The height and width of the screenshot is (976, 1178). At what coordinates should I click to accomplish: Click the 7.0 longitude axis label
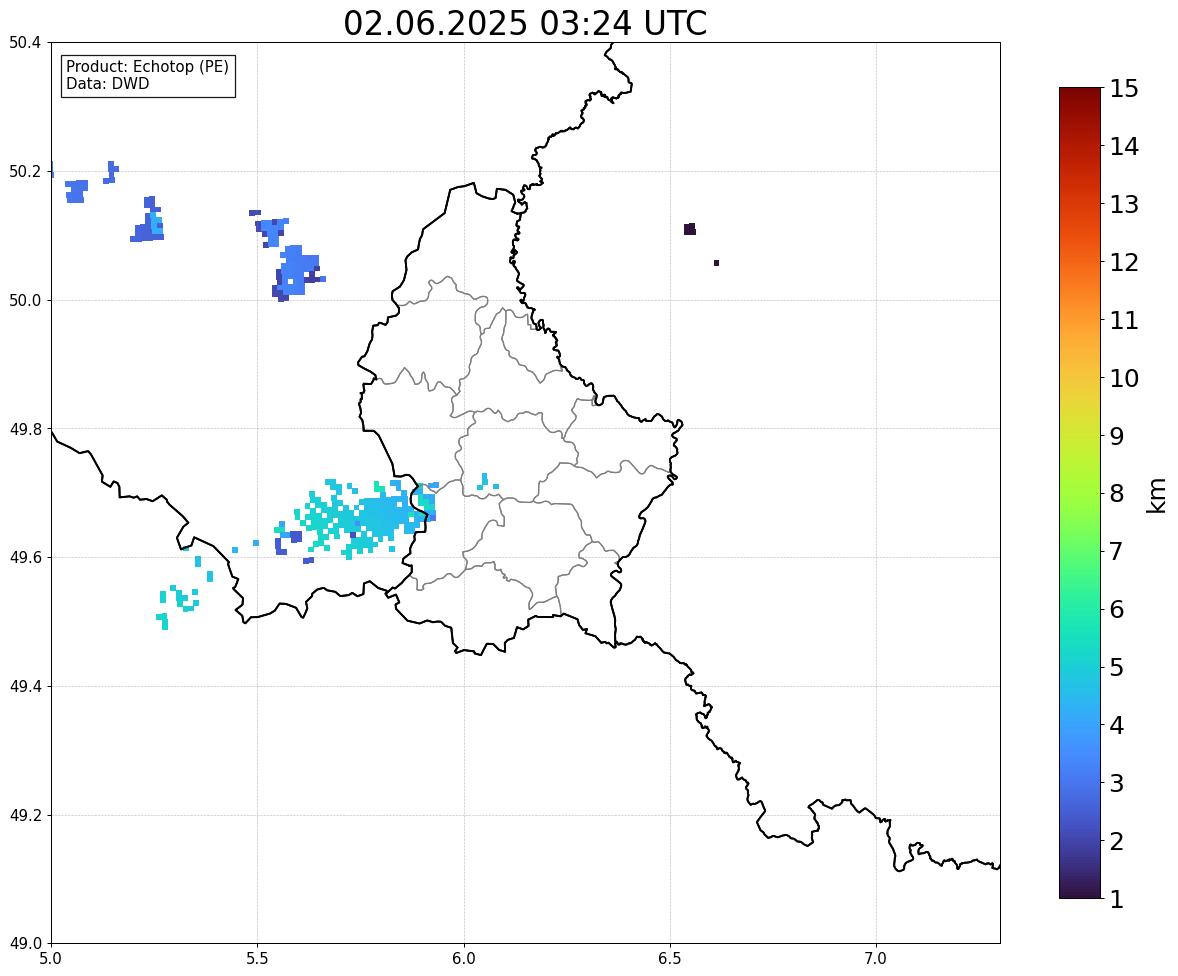click(x=876, y=959)
